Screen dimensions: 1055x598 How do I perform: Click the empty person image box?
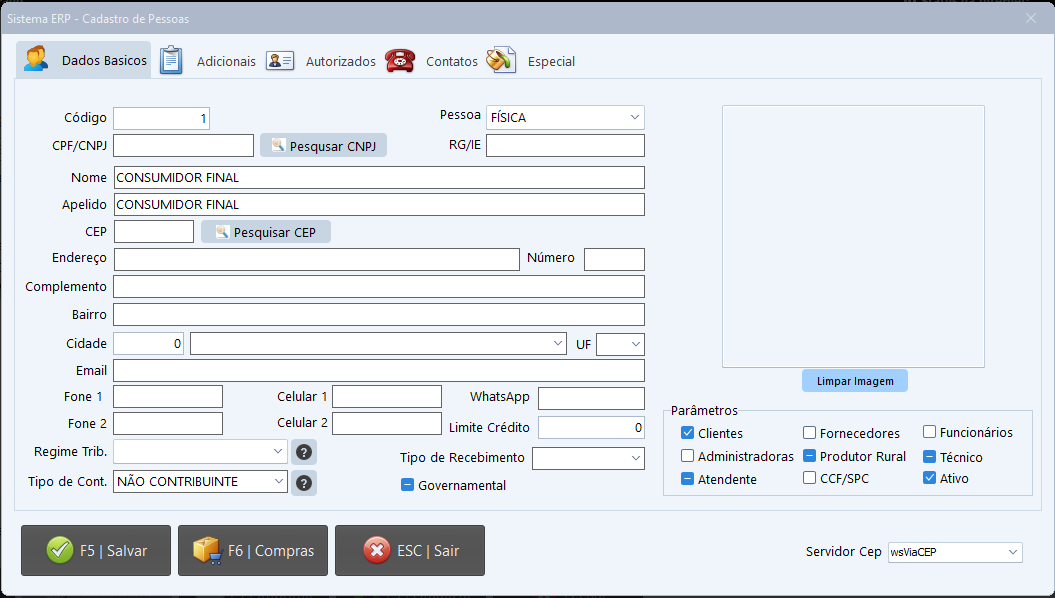(x=853, y=236)
